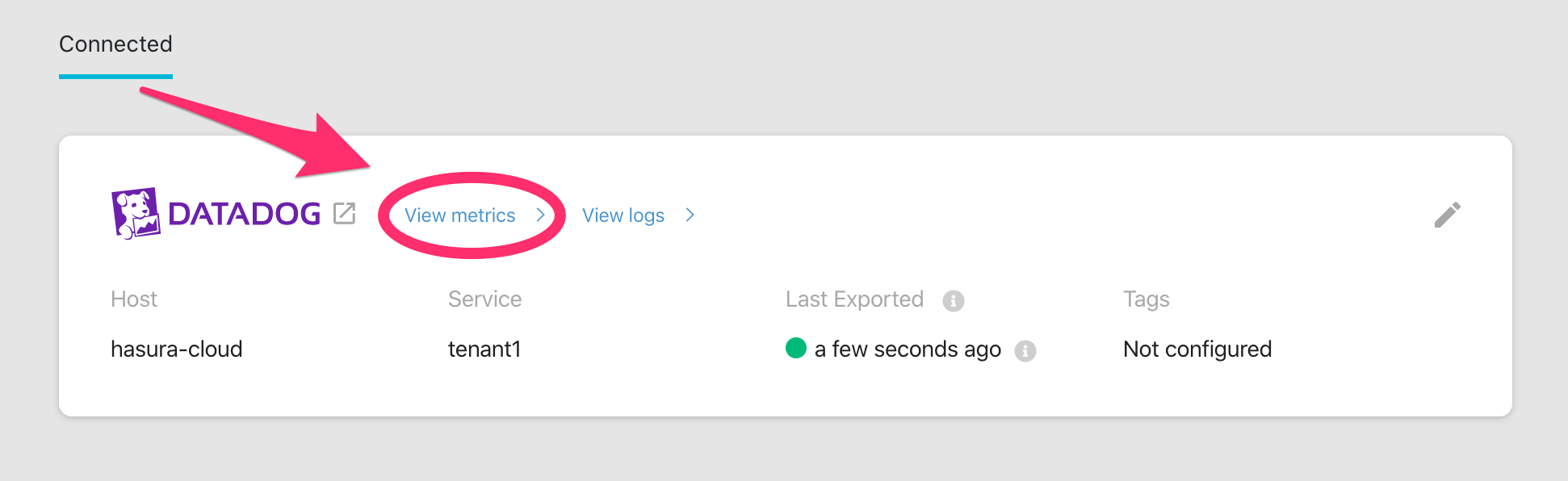Click the Datadog dog logo icon
1568x481 pixels.
tap(136, 214)
